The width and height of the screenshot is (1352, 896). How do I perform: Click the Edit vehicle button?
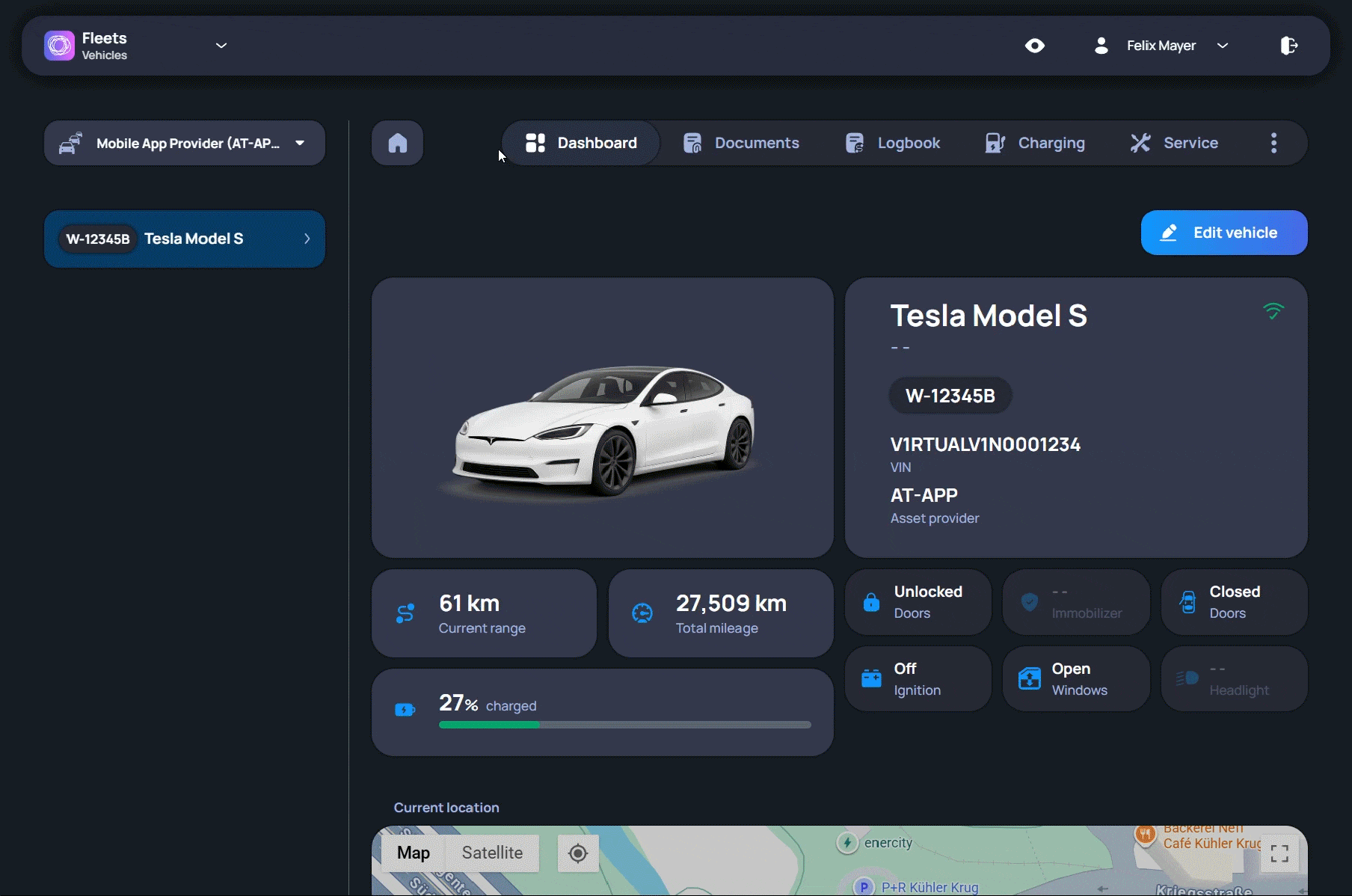[x=1224, y=233]
